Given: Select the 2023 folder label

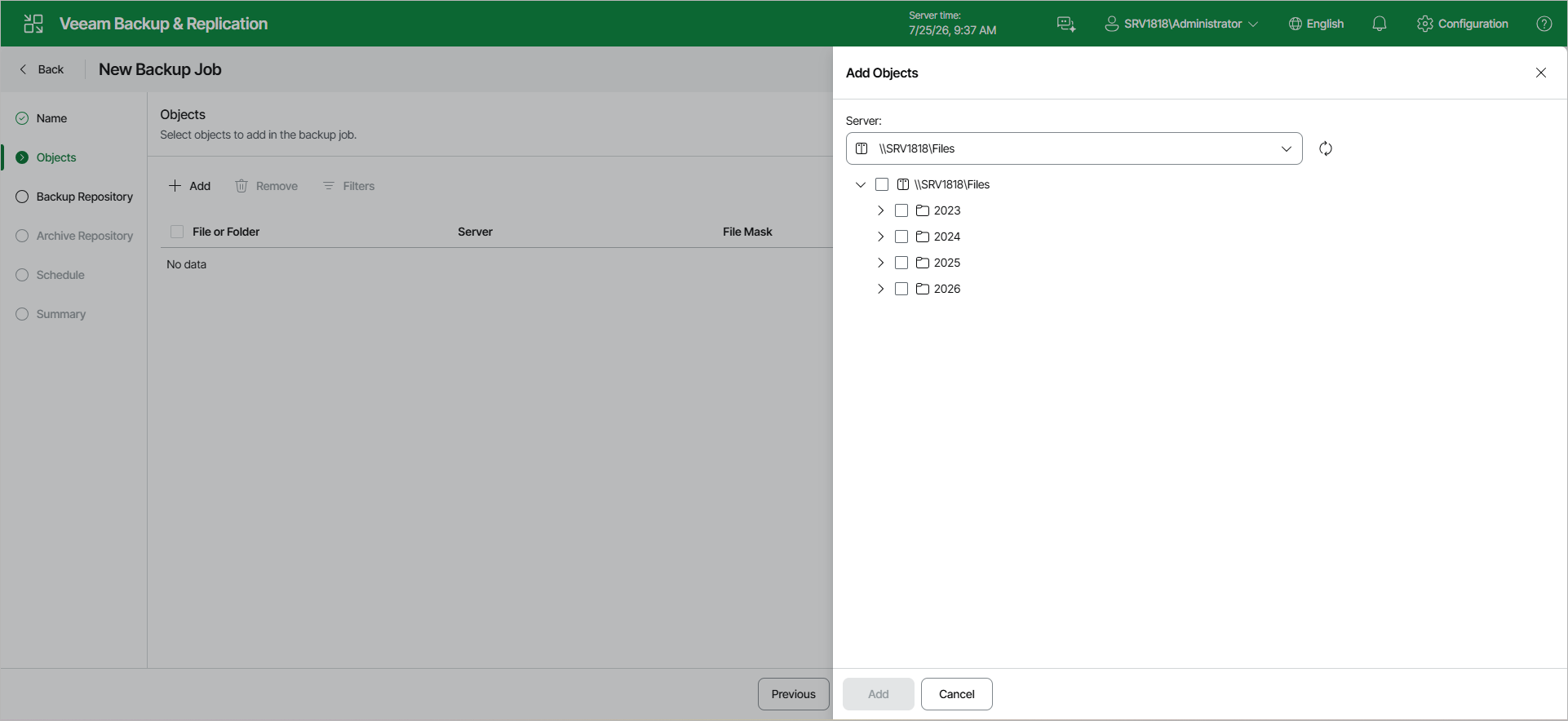Looking at the screenshot, I should coord(947,210).
